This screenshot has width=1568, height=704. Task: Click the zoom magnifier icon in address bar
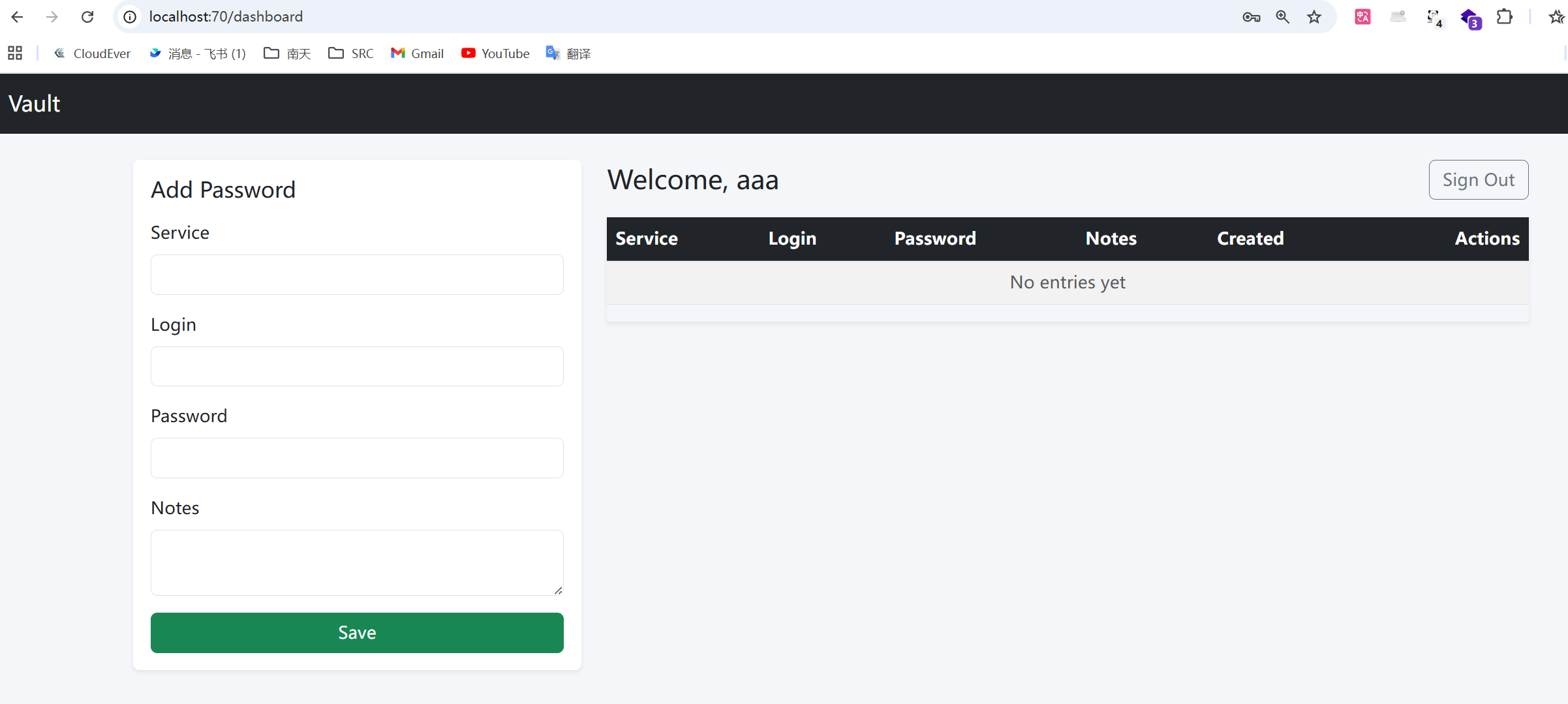pyautogui.click(x=1283, y=17)
